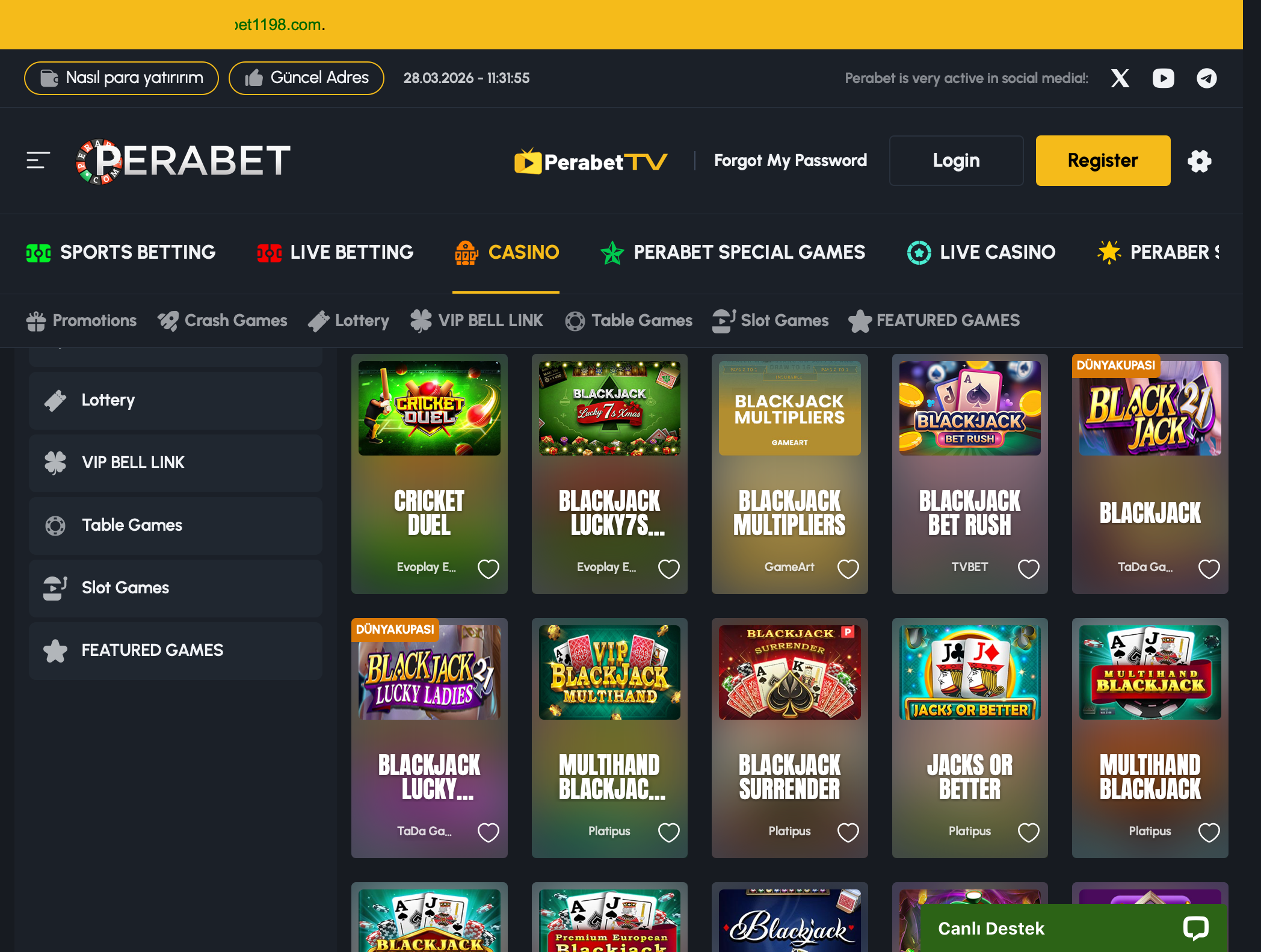Screen dimensions: 1261x952
Task: Open the PERABET SPECIAL GAMES tab
Action: [x=733, y=252]
